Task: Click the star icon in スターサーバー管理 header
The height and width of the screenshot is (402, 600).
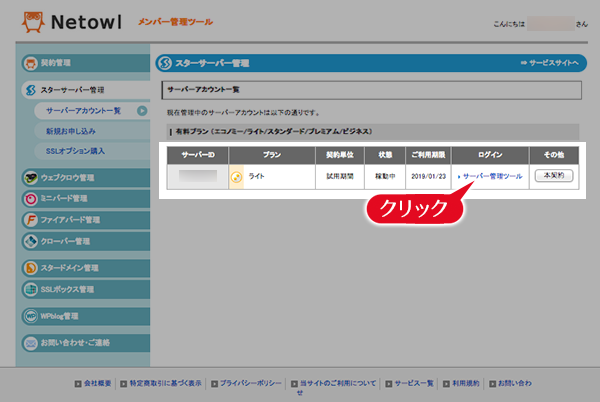Action: tap(165, 63)
